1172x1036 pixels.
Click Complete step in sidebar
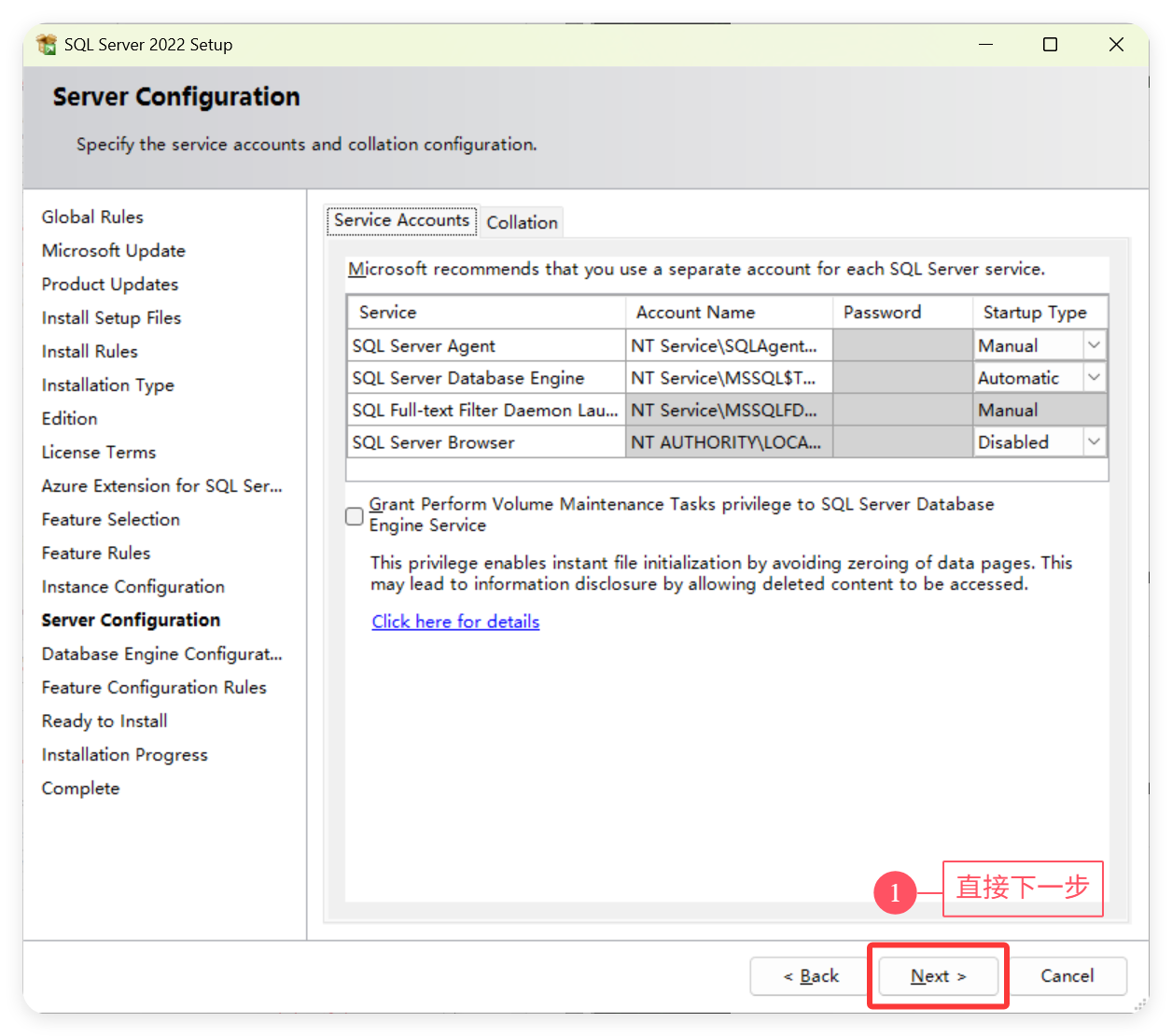coord(80,788)
